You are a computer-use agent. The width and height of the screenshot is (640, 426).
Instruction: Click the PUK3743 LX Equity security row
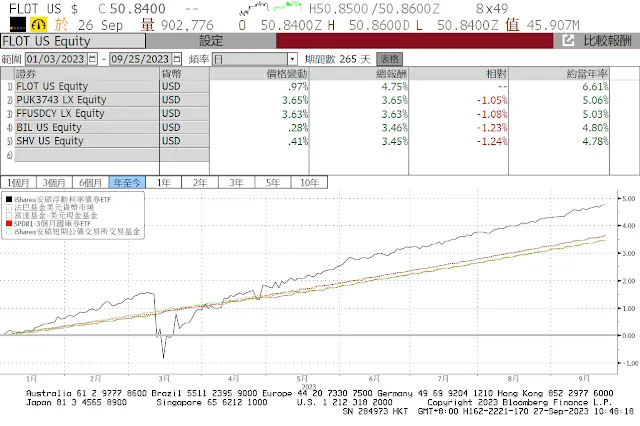[87, 100]
